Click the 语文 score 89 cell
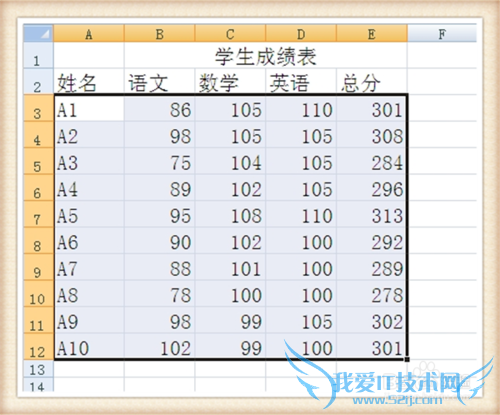Viewport: 500px width, 415px height. [160, 187]
